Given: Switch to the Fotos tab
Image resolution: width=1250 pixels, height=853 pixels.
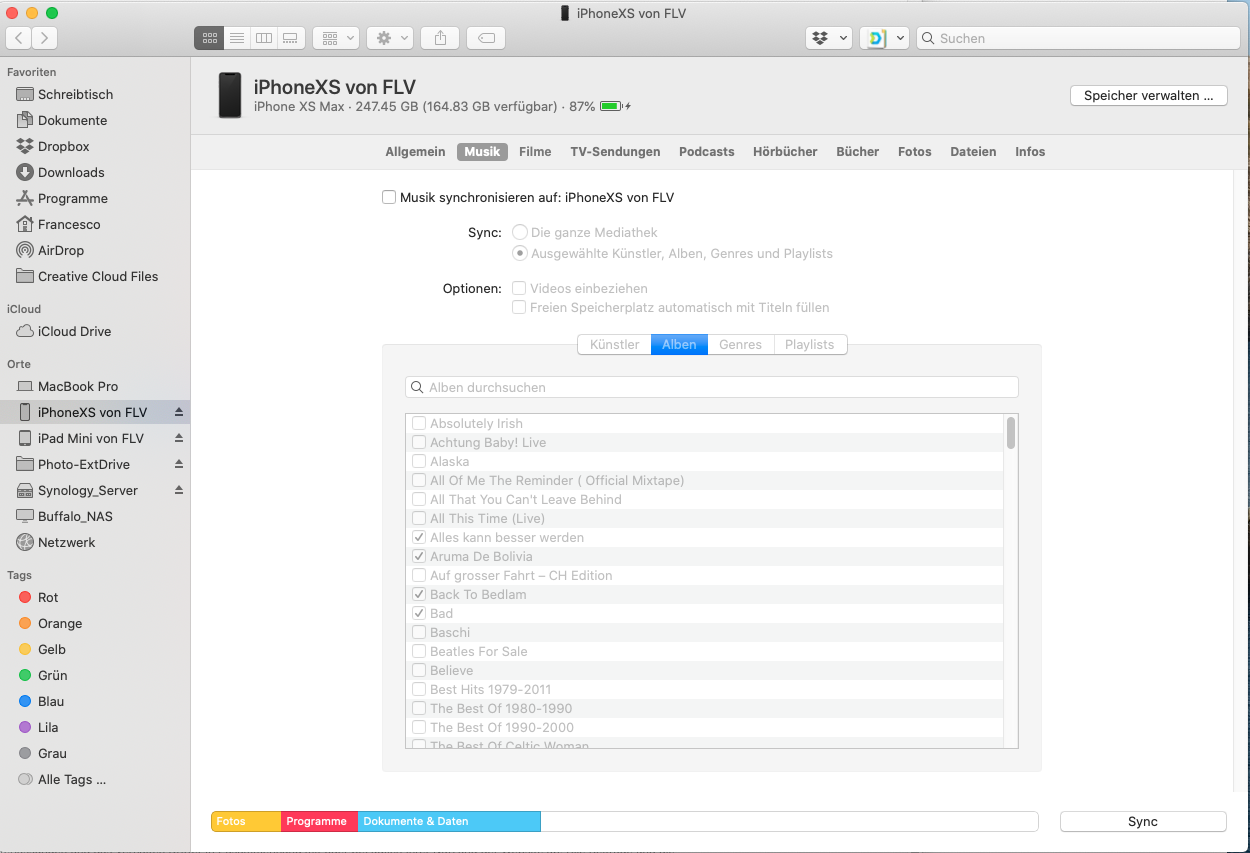Looking at the screenshot, I should pyautogui.click(x=914, y=152).
